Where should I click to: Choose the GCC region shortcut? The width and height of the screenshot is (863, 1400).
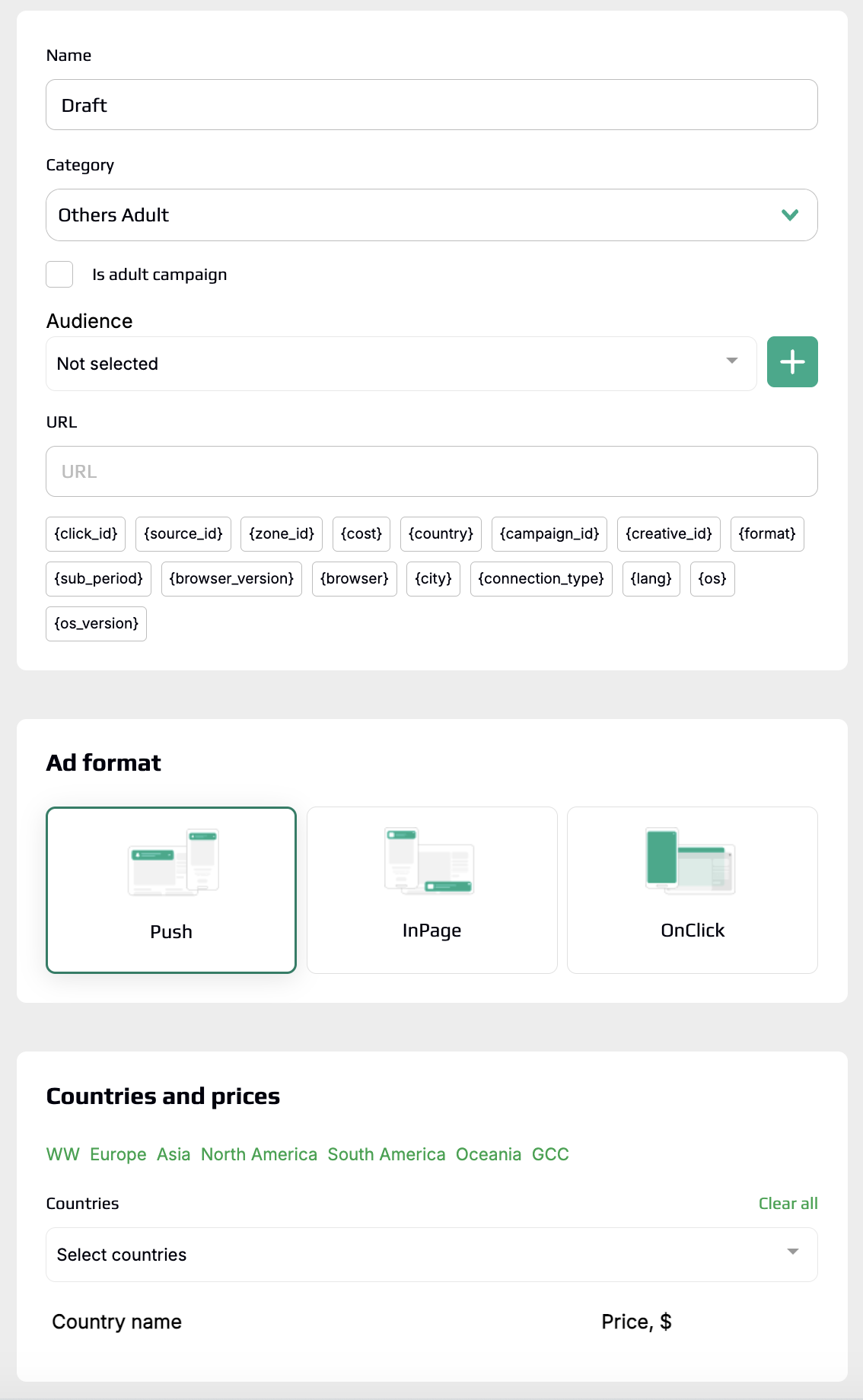(x=550, y=1154)
